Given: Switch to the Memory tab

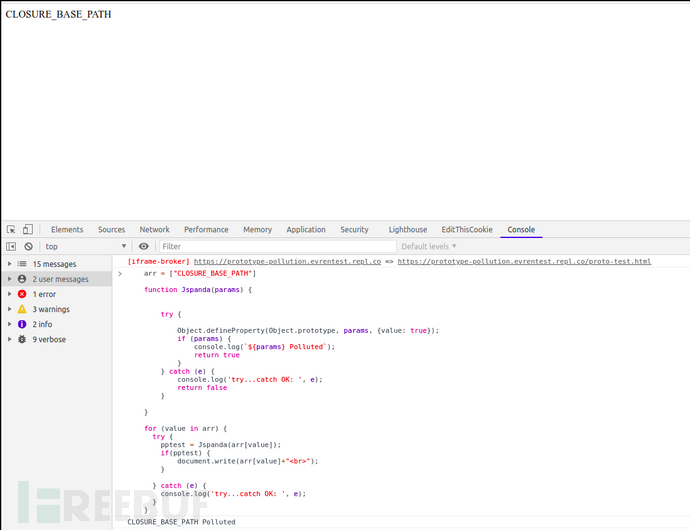Looking at the screenshot, I should [x=257, y=229].
